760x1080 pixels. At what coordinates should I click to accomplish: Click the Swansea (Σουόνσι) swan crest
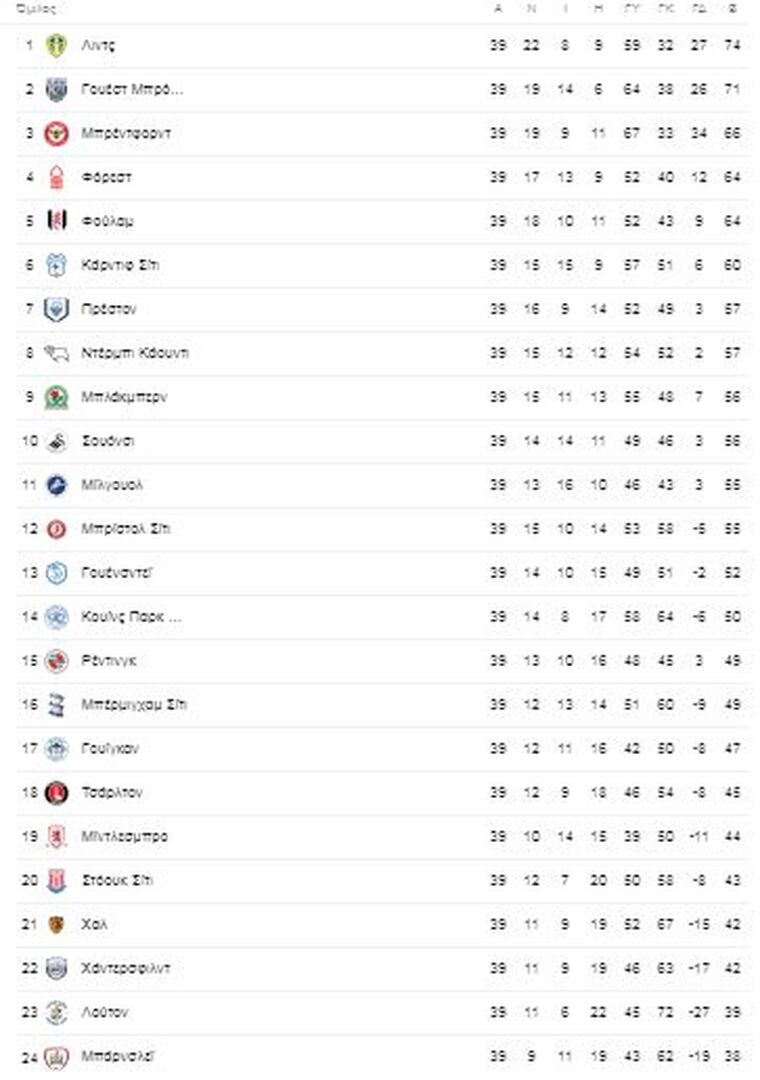tap(57, 442)
